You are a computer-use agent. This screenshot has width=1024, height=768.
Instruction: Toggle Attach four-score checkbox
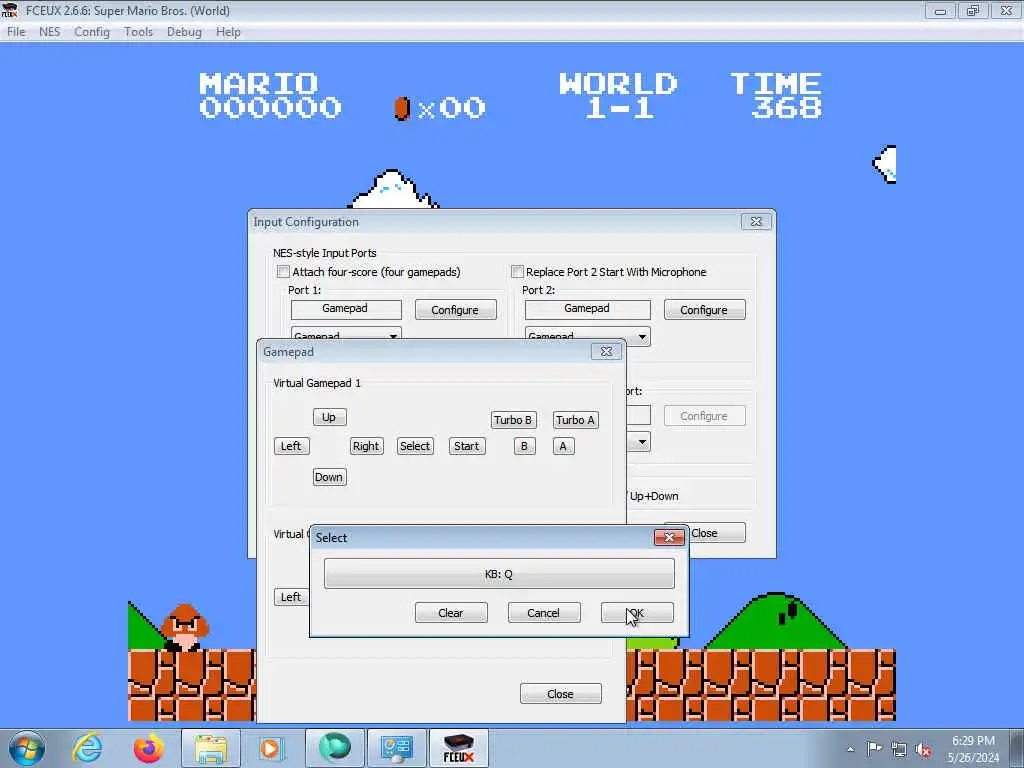pos(283,272)
